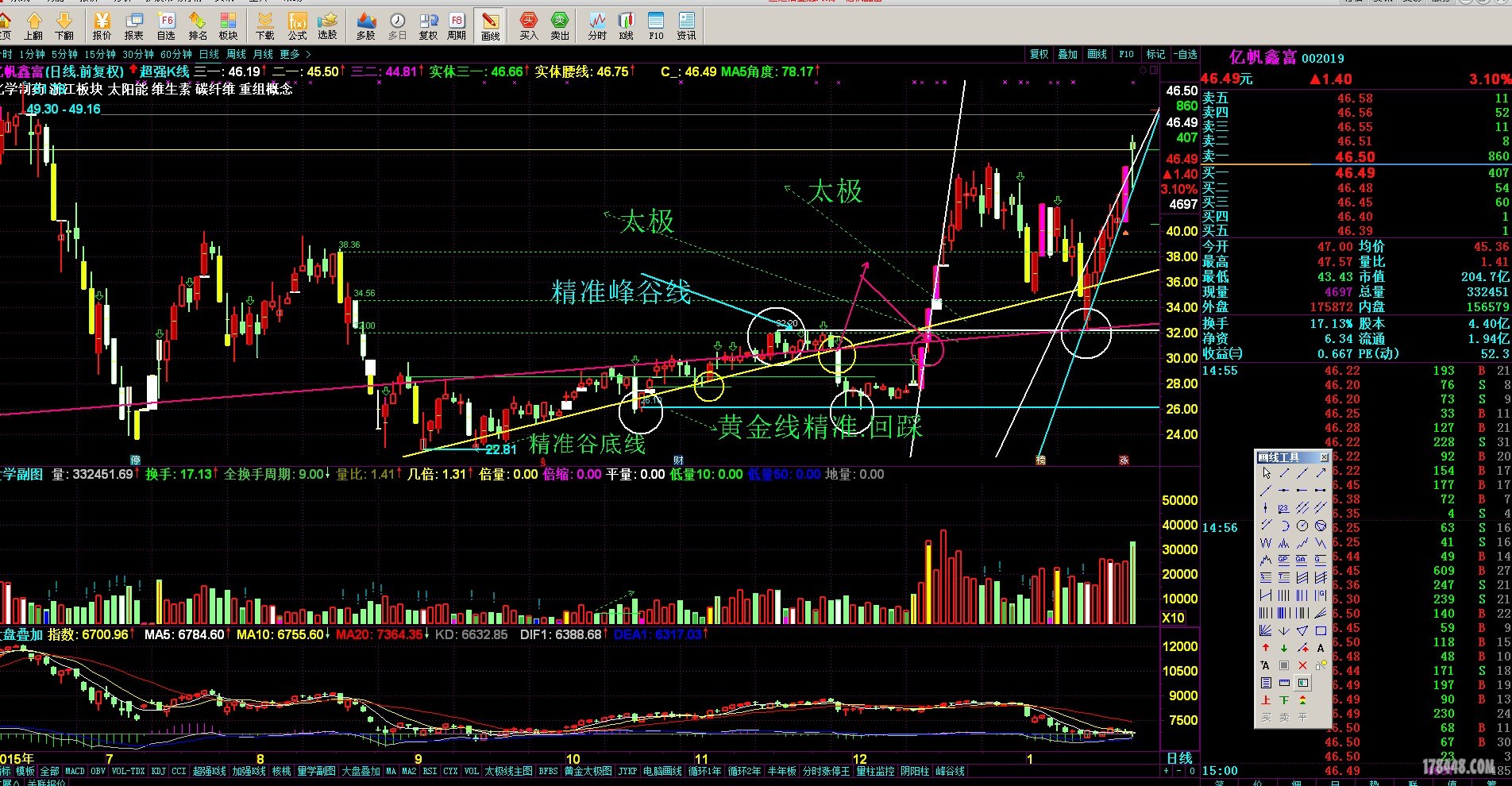Open 多股 multi-stock view icon
This screenshot has width=1512, height=786.
click(365, 26)
